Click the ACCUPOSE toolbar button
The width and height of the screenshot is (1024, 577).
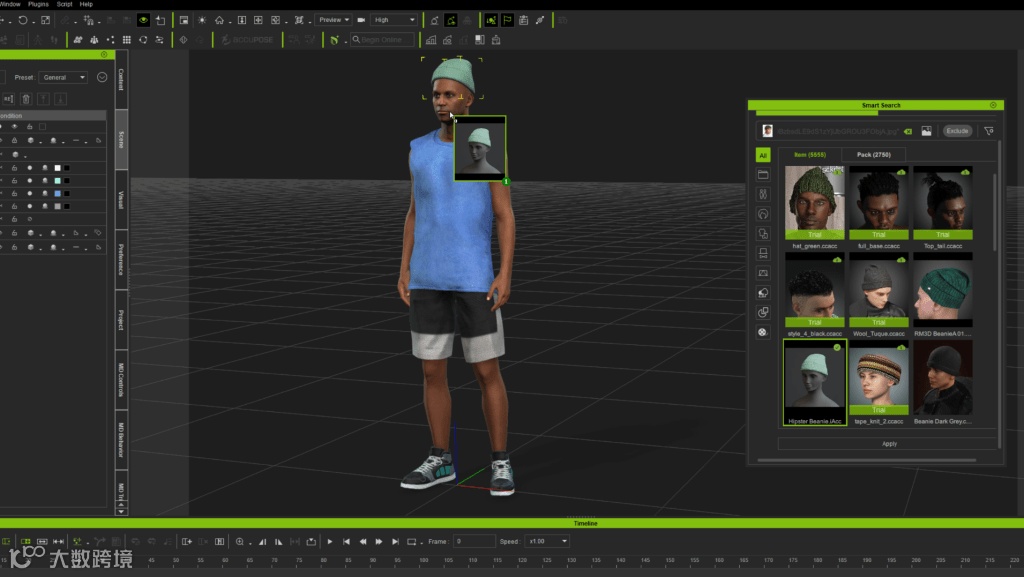click(248, 40)
